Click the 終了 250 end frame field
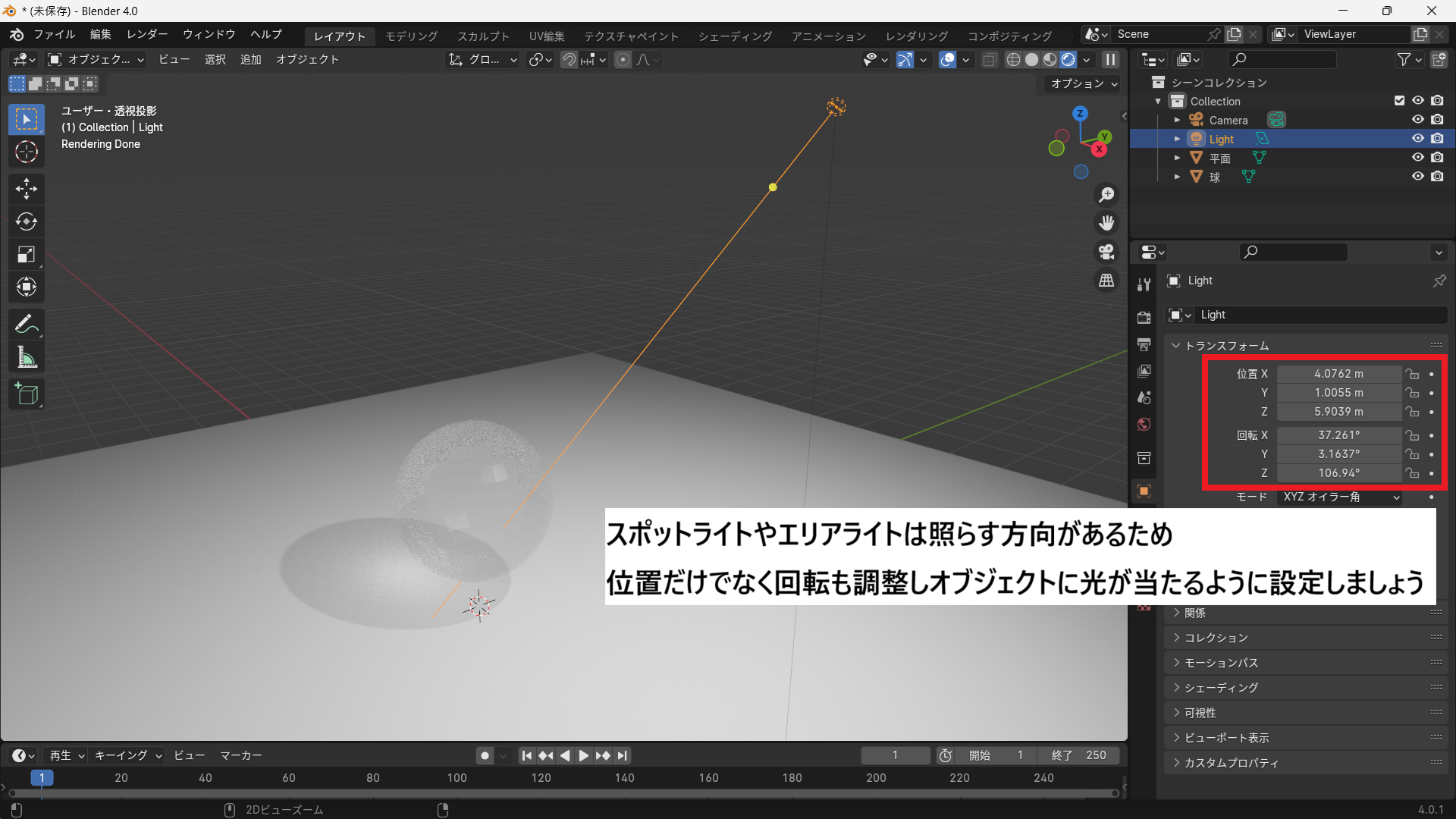Screen dimensions: 1456x819 1078,755
